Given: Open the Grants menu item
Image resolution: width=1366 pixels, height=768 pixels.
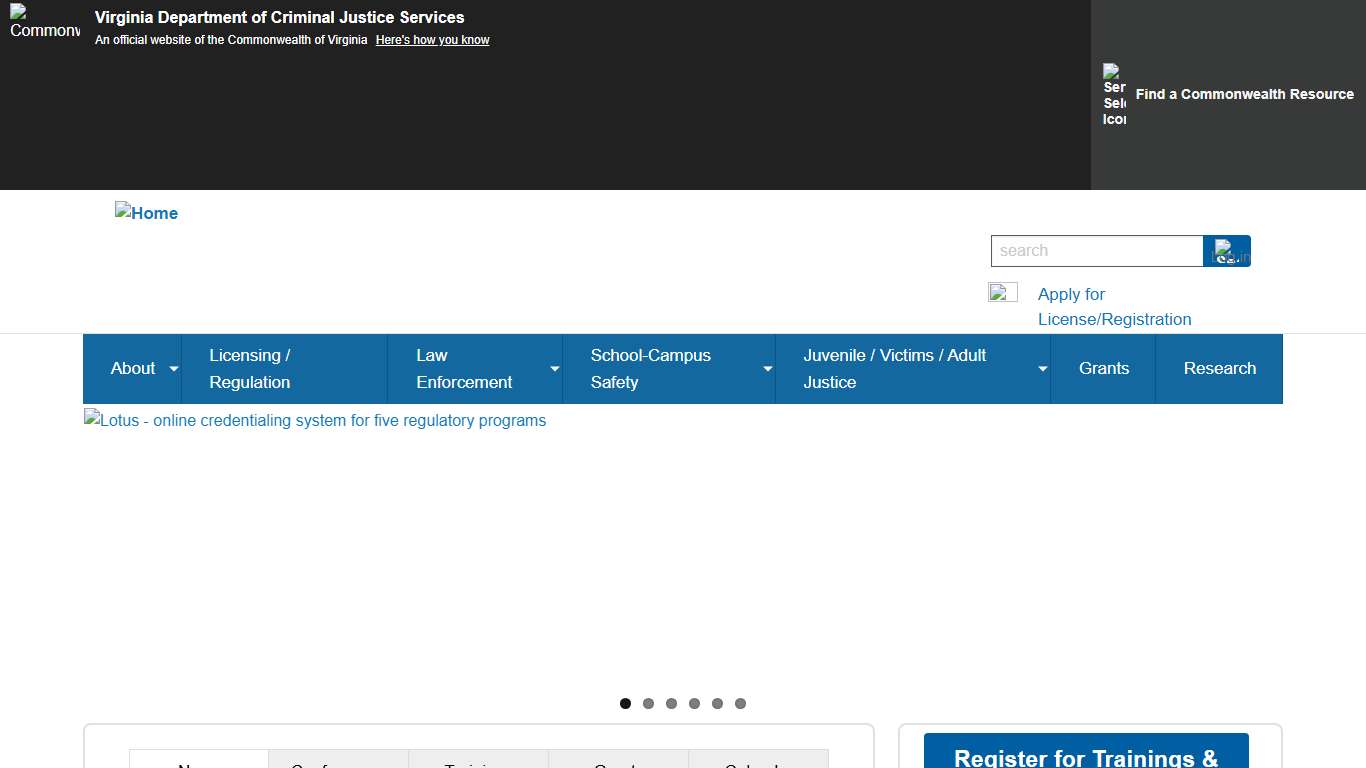Looking at the screenshot, I should pyautogui.click(x=1103, y=369).
